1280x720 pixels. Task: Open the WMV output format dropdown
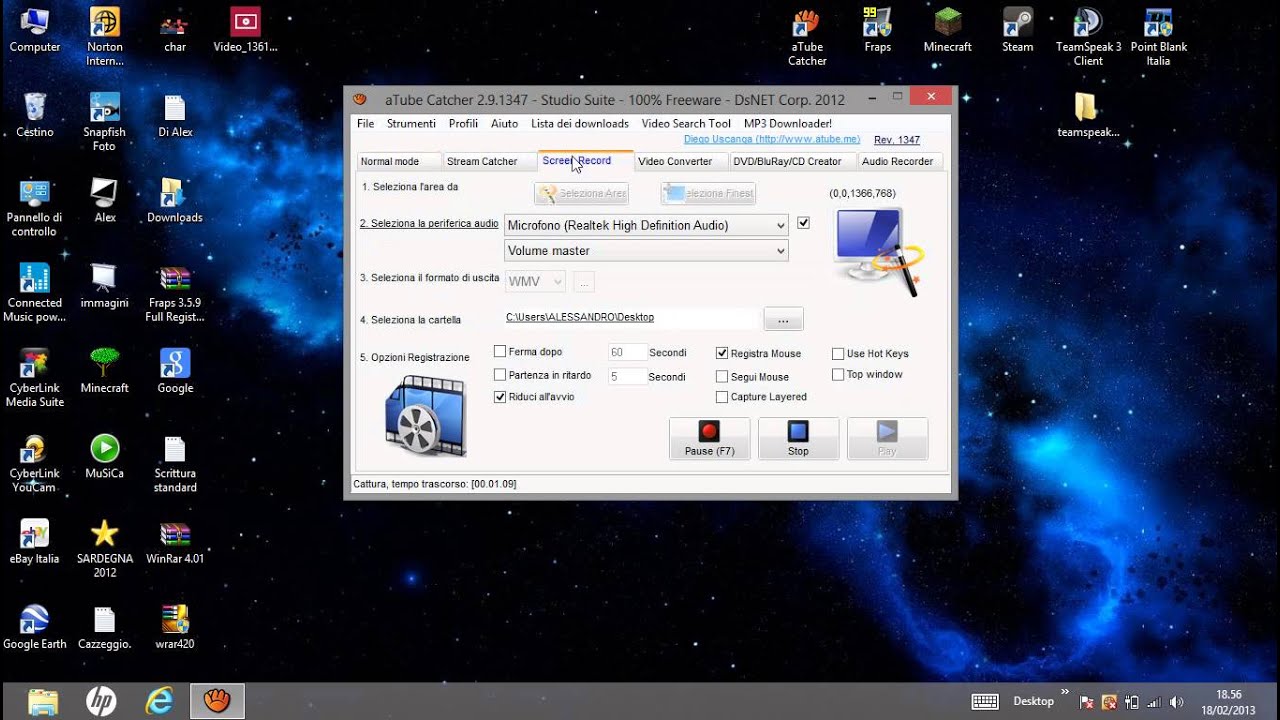click(535, 282)
